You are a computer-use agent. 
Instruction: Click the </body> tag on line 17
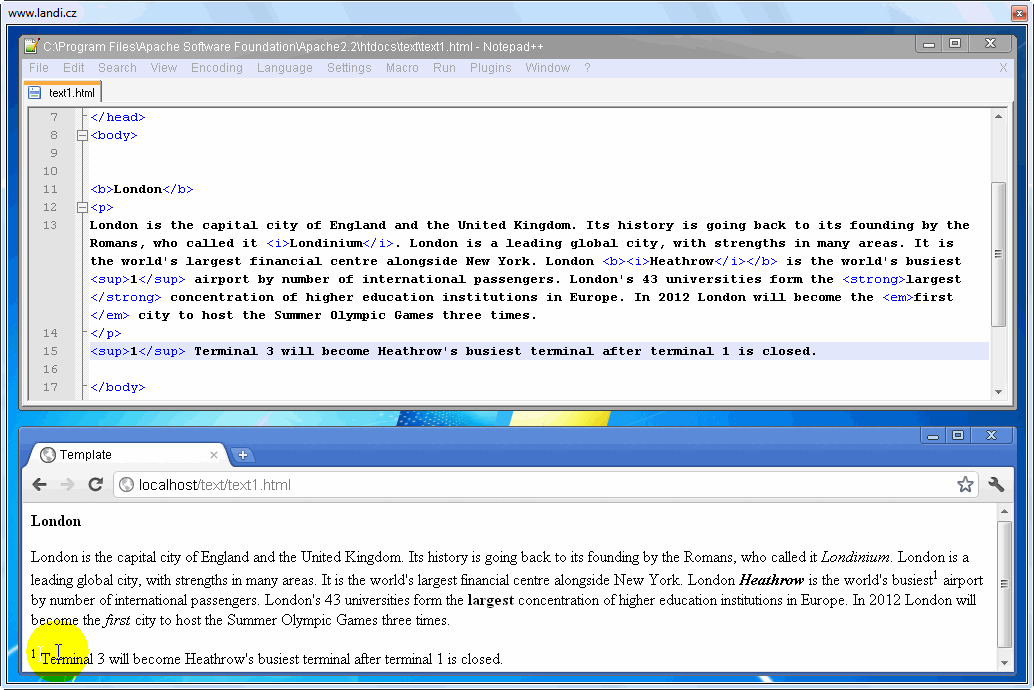click(x=117, y=387)
